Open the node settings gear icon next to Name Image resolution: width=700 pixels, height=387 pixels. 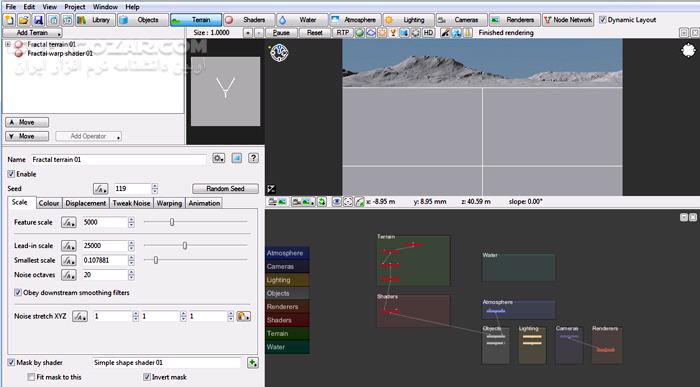click(218, 158)
